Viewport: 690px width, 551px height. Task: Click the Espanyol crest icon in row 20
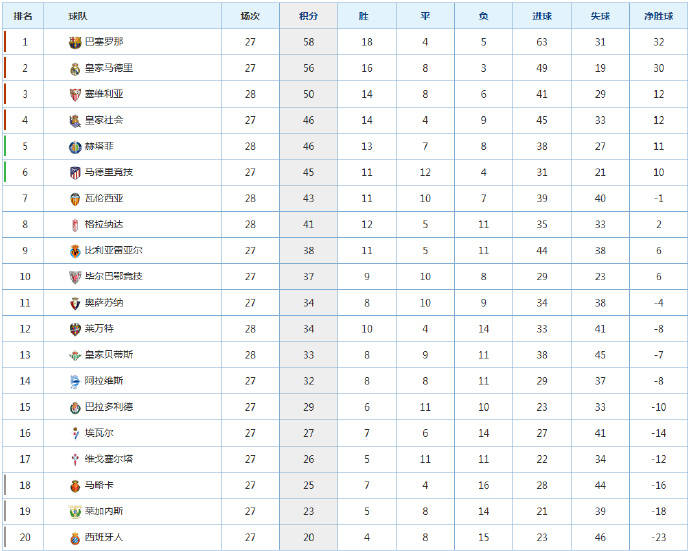point(75,538)
